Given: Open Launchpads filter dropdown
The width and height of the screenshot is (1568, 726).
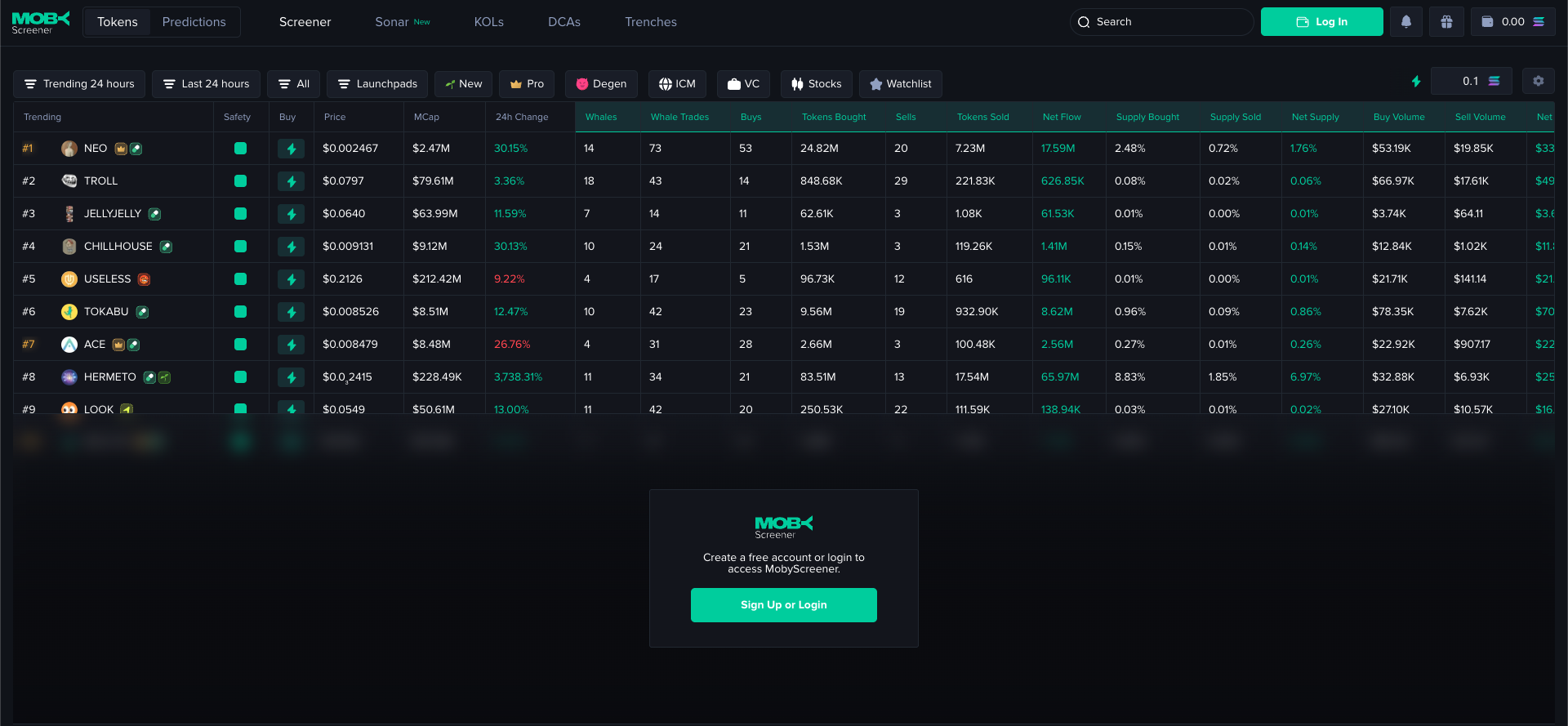Looking at the screenshot, I should pos(377,84).
